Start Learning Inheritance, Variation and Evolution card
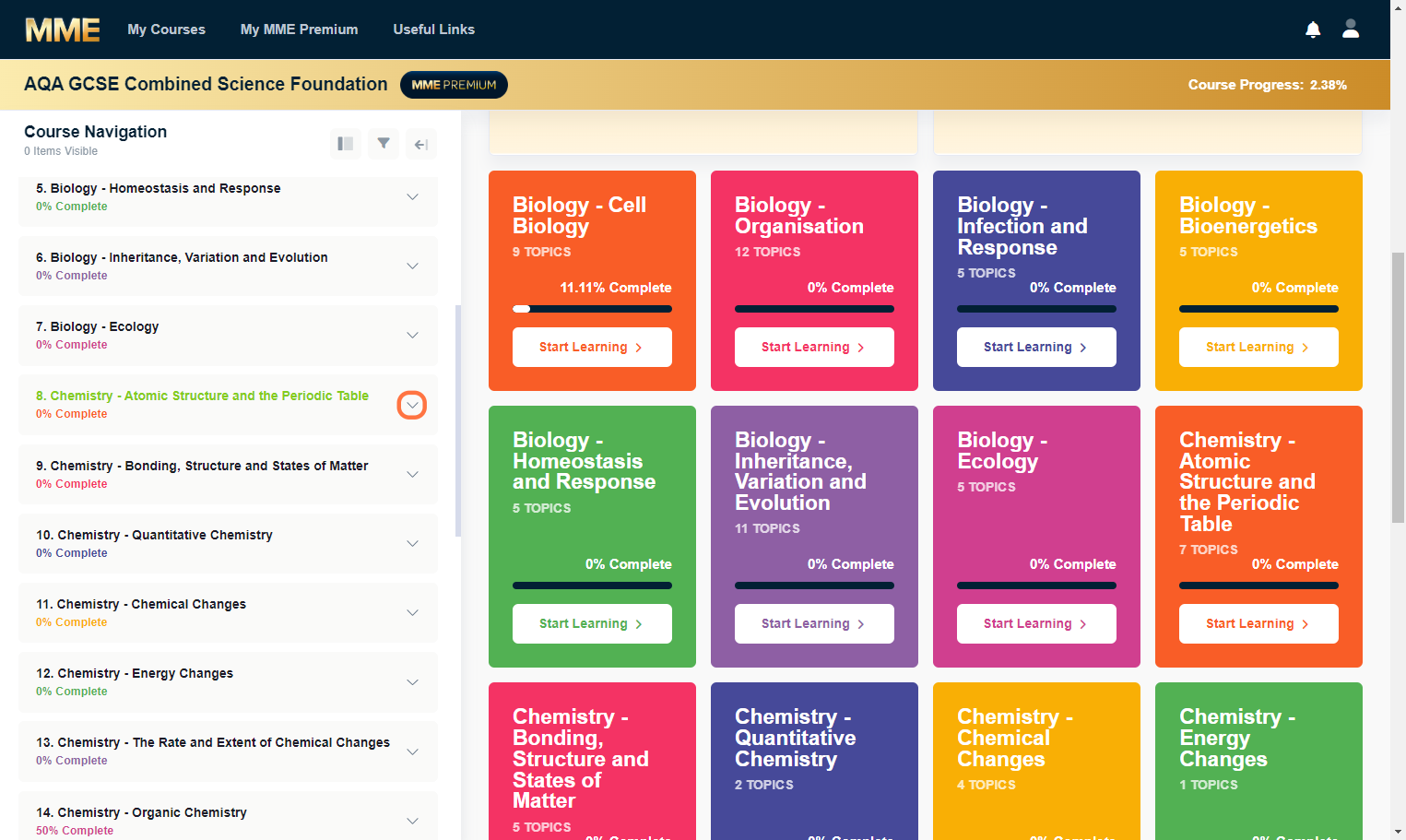The width and height of the screenshot is (1406, 840). point(814,624)
